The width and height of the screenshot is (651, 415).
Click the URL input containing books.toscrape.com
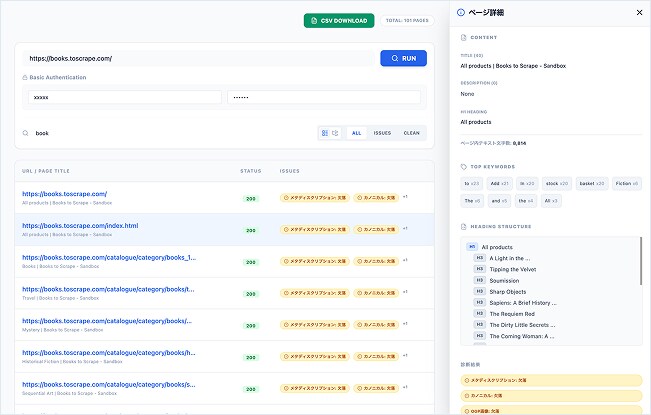pyautogui.click(x=198, y=59)
